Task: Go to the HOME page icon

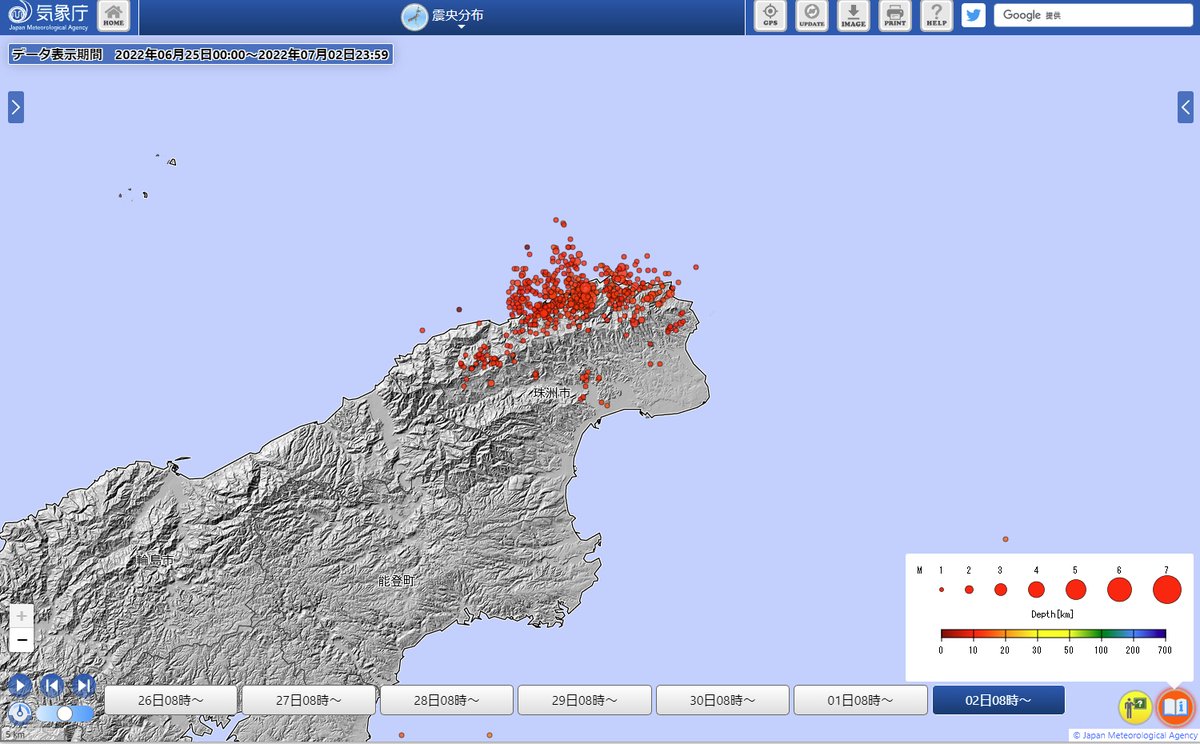Action: coord(114,16)
